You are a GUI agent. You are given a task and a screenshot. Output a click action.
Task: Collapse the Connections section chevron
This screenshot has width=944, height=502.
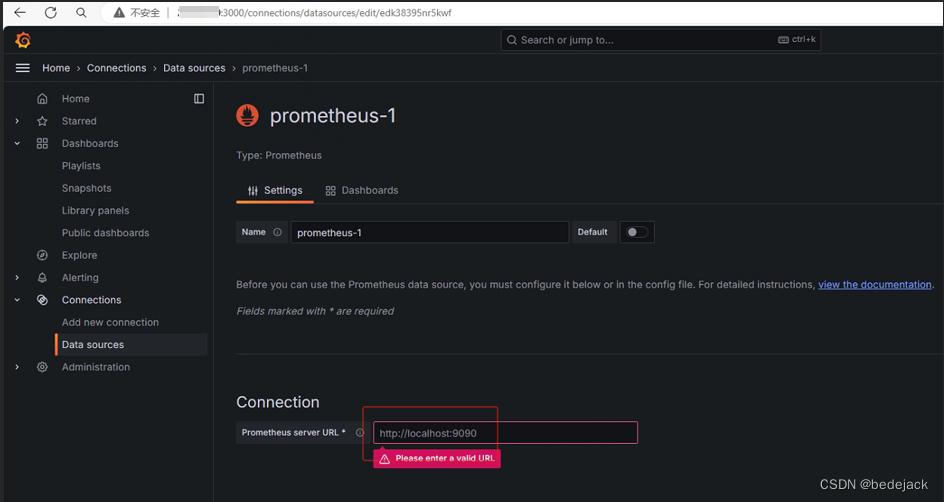coord(17,300)
